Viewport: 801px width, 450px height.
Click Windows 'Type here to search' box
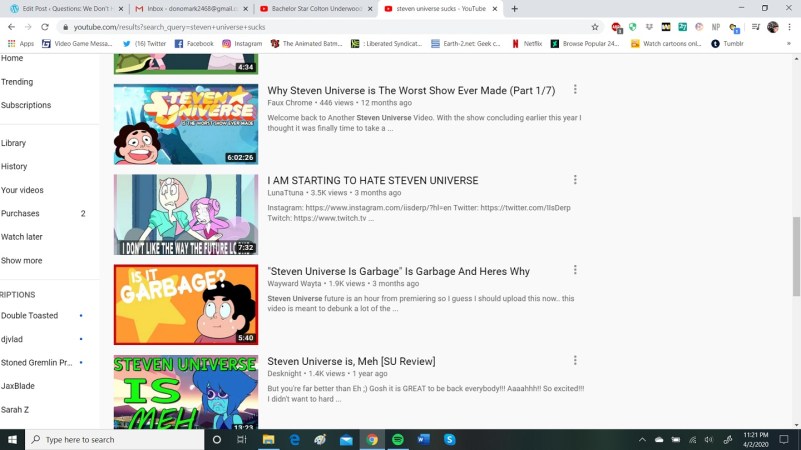coord(114,439)
